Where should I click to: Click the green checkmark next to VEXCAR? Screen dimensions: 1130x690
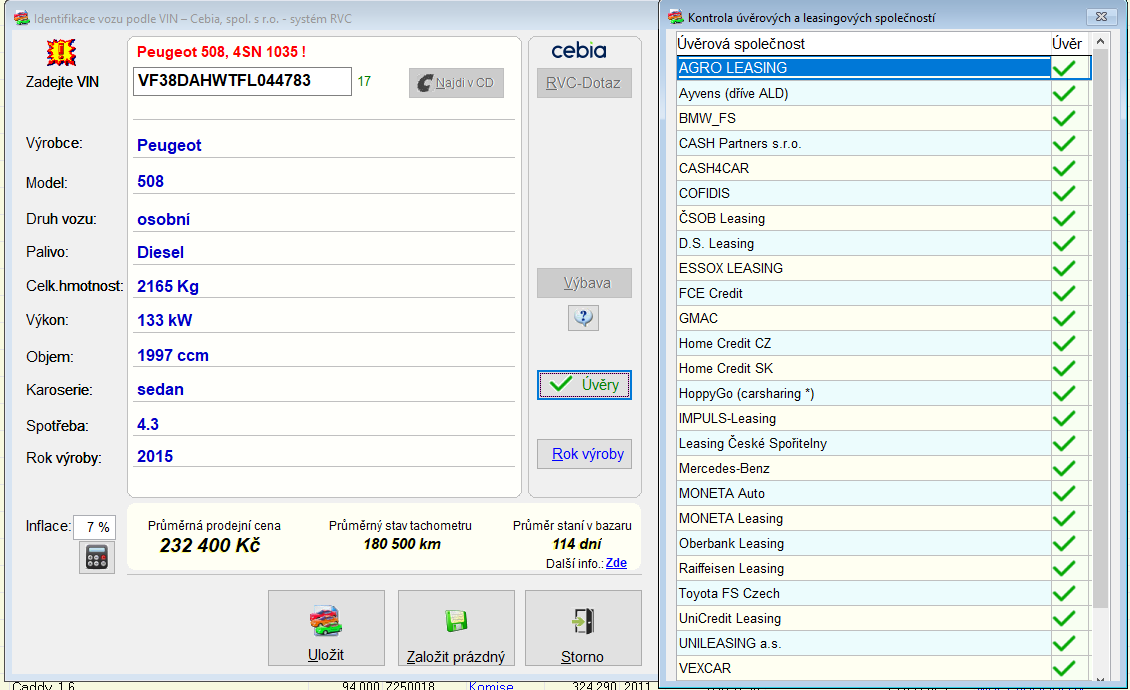pyautogui.click(x=1066, y=668)
